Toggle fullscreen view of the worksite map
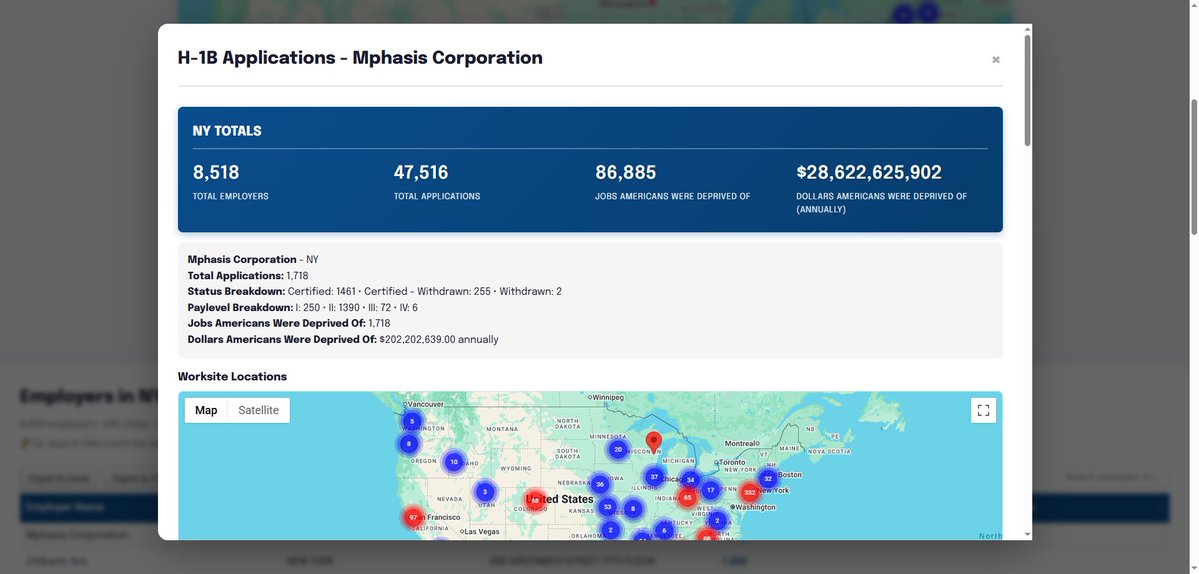The width and height of the screenshot is (1199, 574). tap(983, 410)
